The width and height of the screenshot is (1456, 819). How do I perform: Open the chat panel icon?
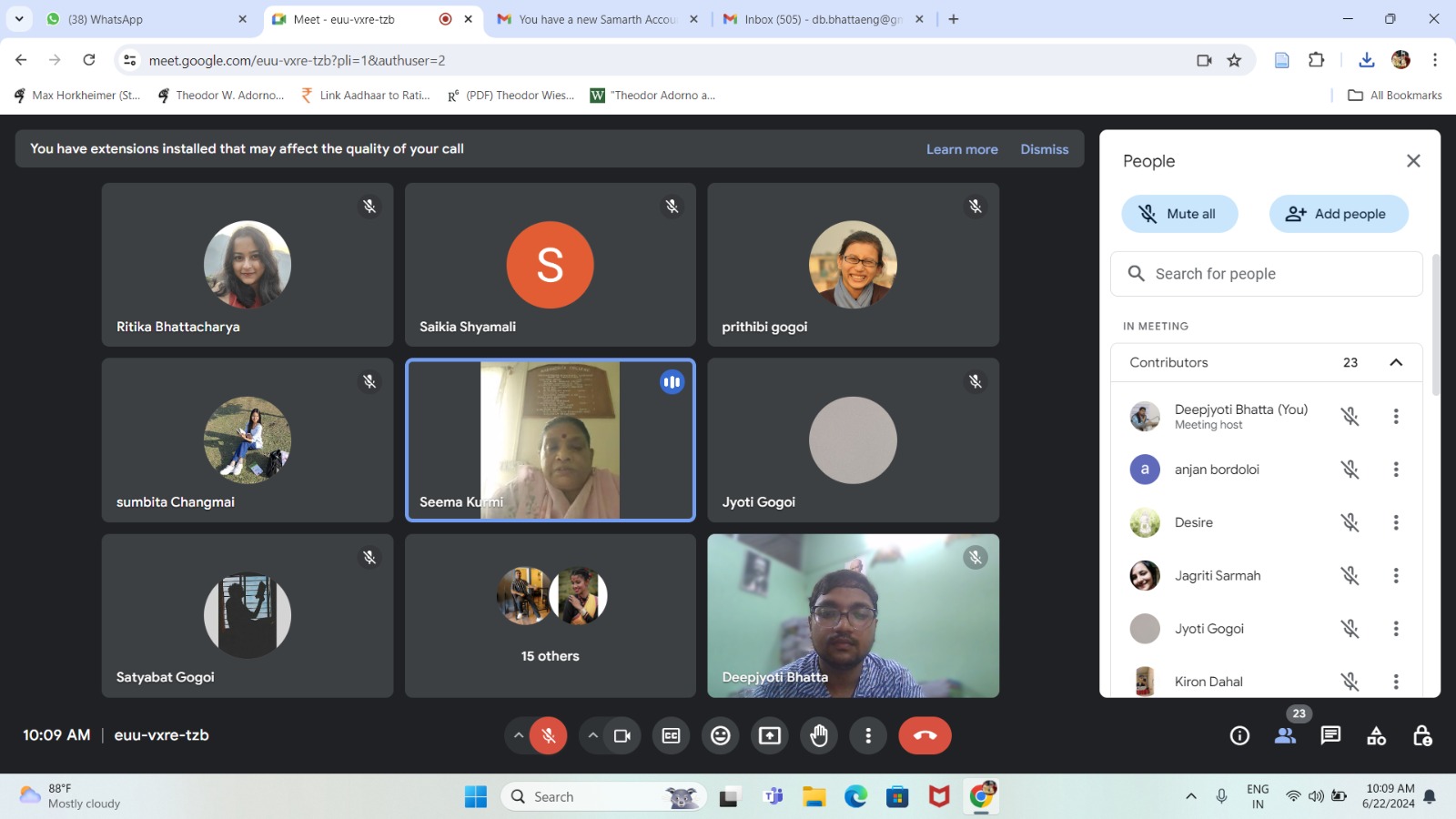(1330, 735)
